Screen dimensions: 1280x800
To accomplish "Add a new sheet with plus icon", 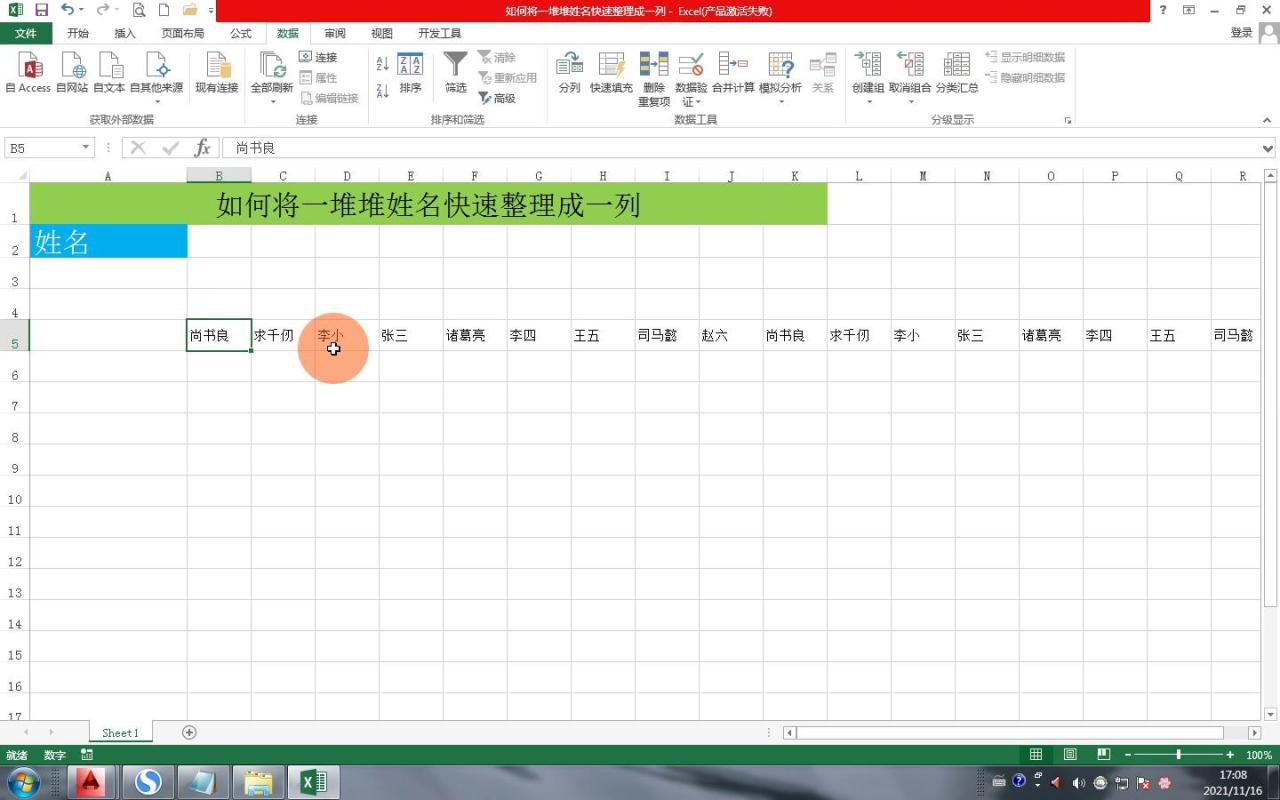I will point(189,732).
